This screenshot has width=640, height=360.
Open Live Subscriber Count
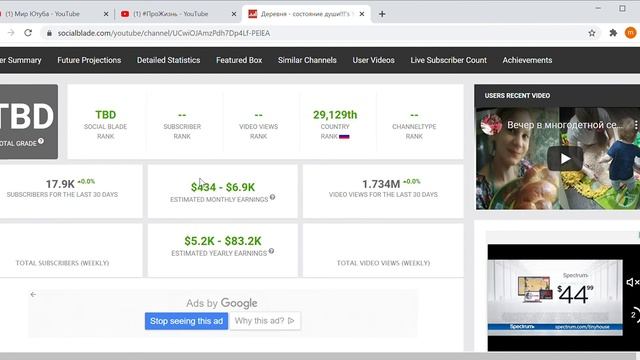tap(449, 60)
